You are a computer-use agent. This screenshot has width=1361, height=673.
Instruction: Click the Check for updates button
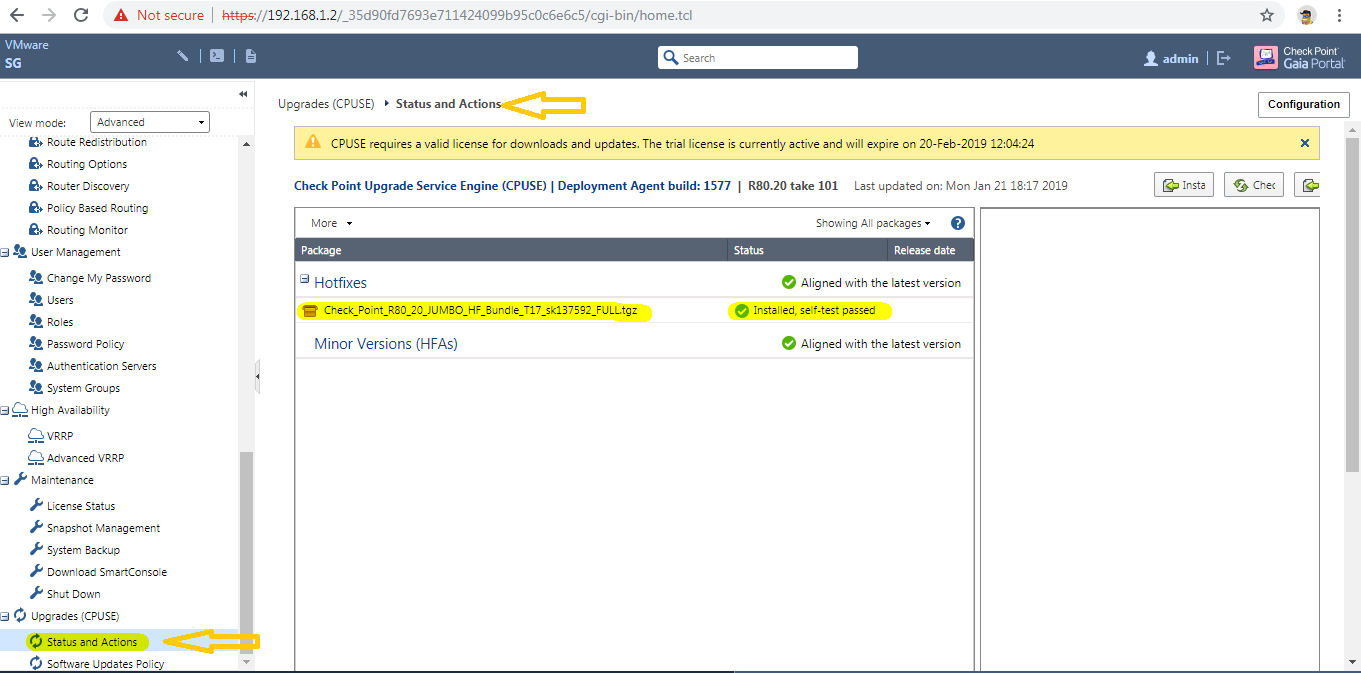click(1254, 185)
